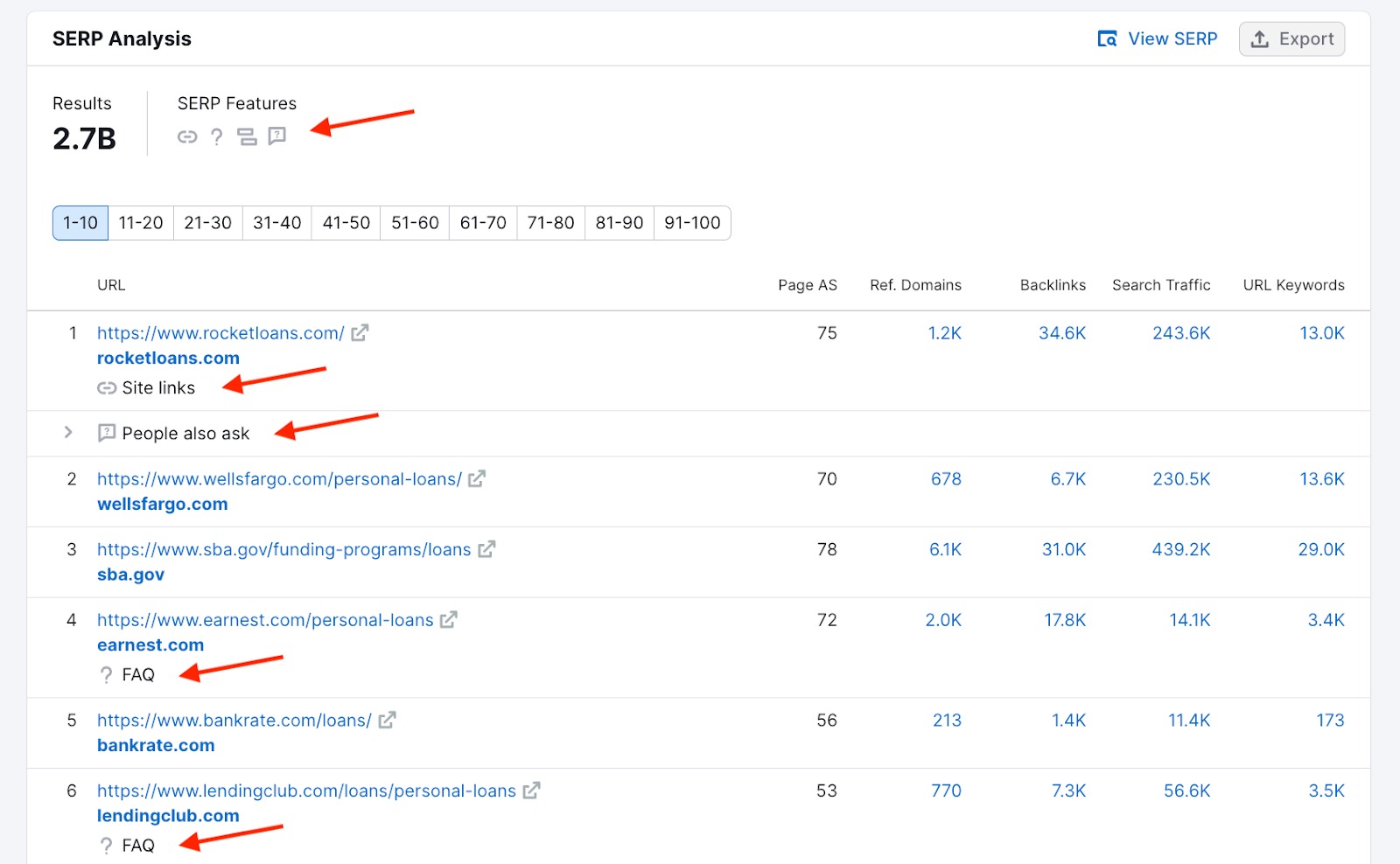
Task: Switch to the 41-50 results tab
Action: pos(346,223)
